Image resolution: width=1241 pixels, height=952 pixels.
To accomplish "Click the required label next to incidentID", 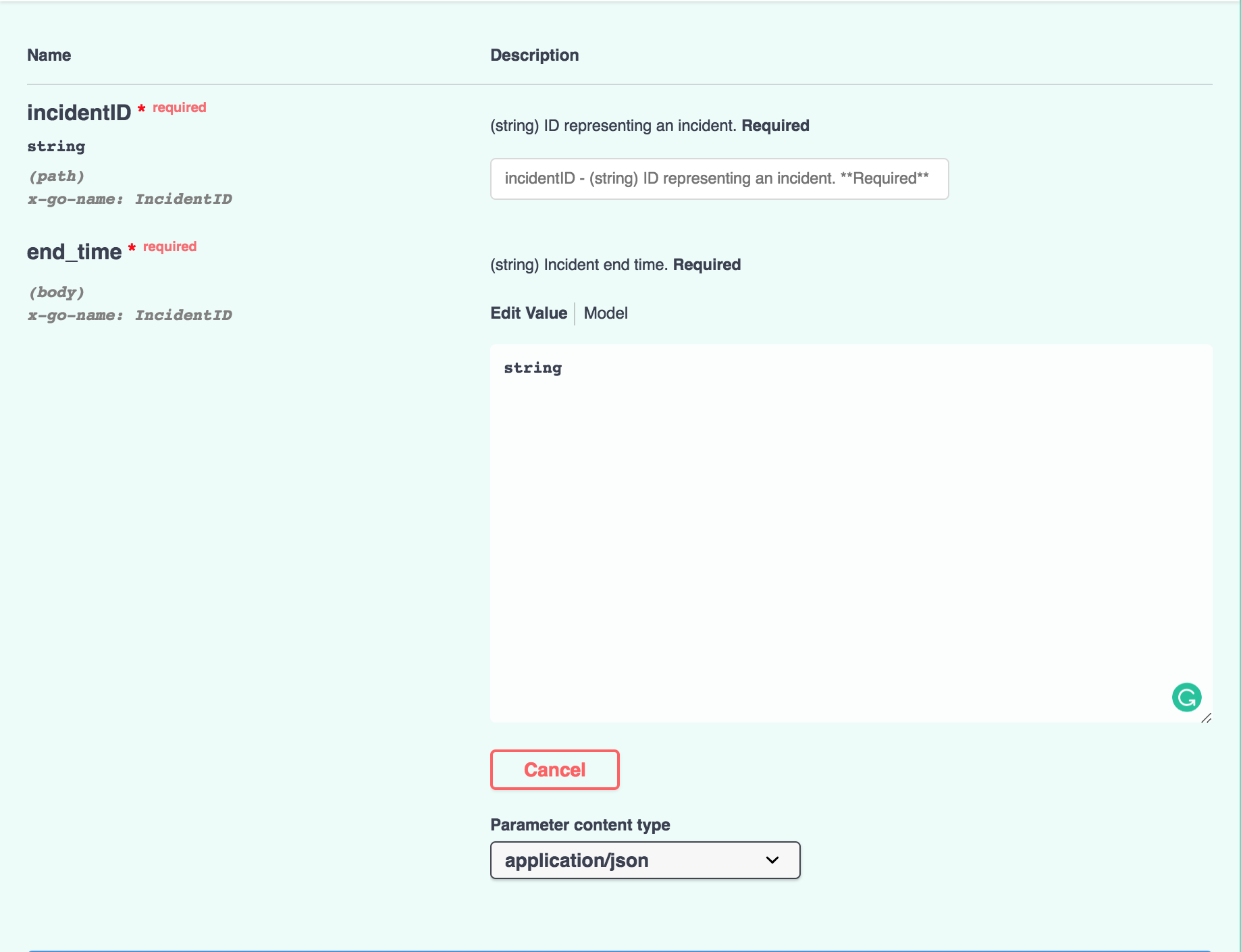I will click(178, 107).
